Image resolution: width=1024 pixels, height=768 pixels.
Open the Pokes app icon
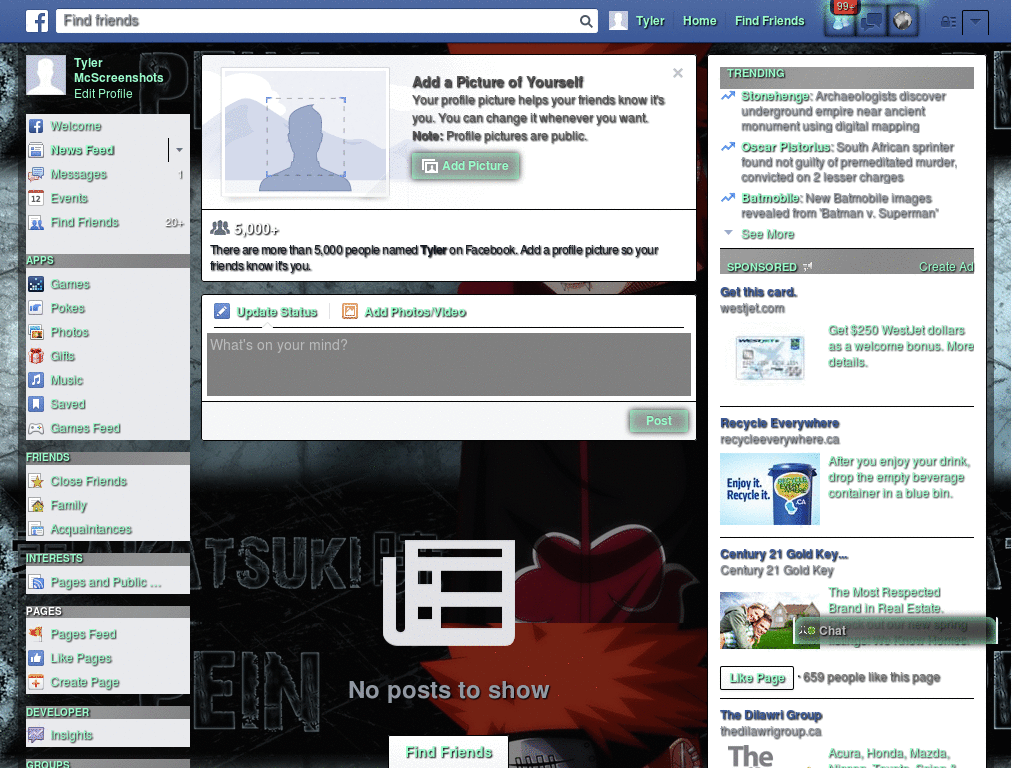[36, 308]
